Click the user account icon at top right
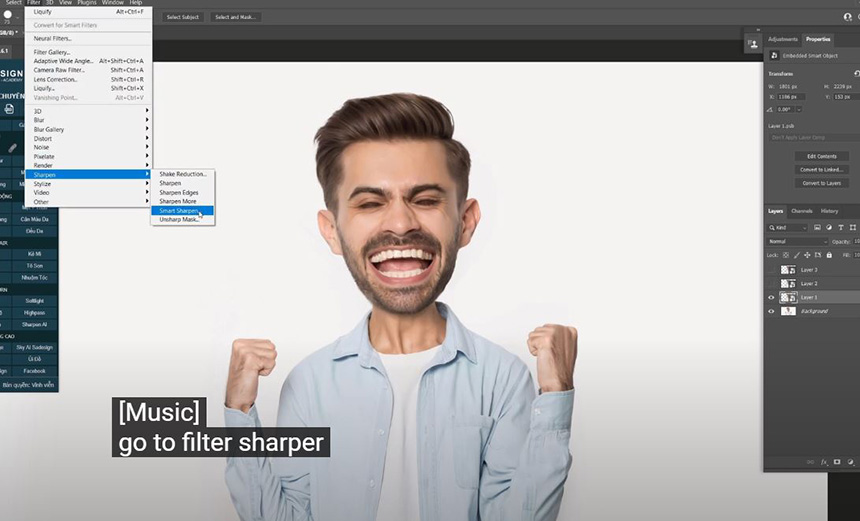The width and height of the screenshot is (860, 521). [847, 17]
